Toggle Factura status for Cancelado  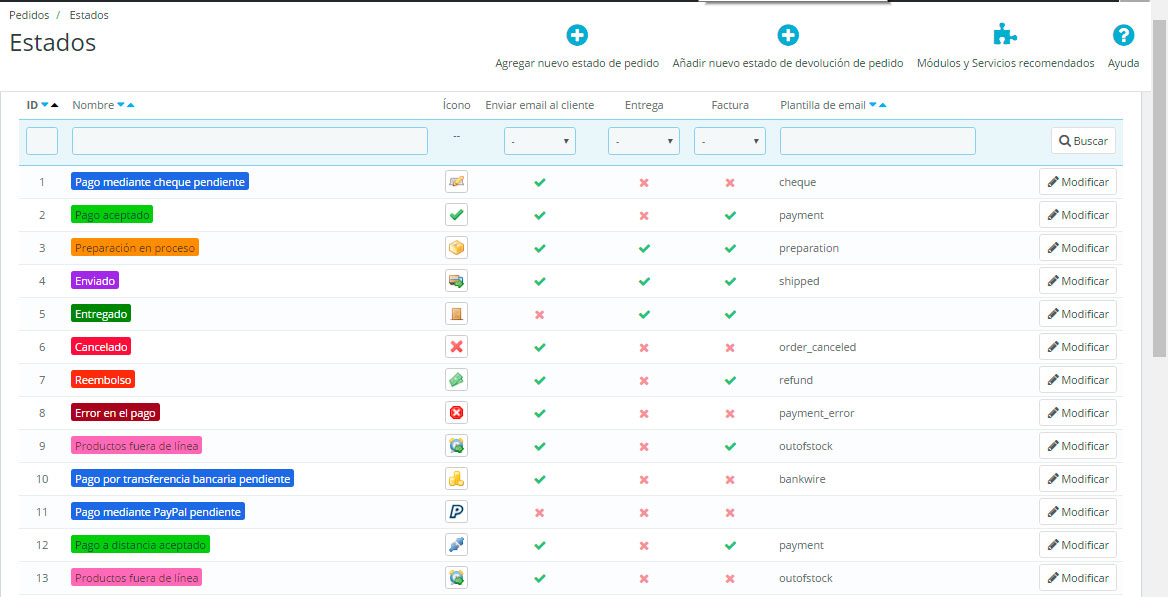(x=730, y=347)
